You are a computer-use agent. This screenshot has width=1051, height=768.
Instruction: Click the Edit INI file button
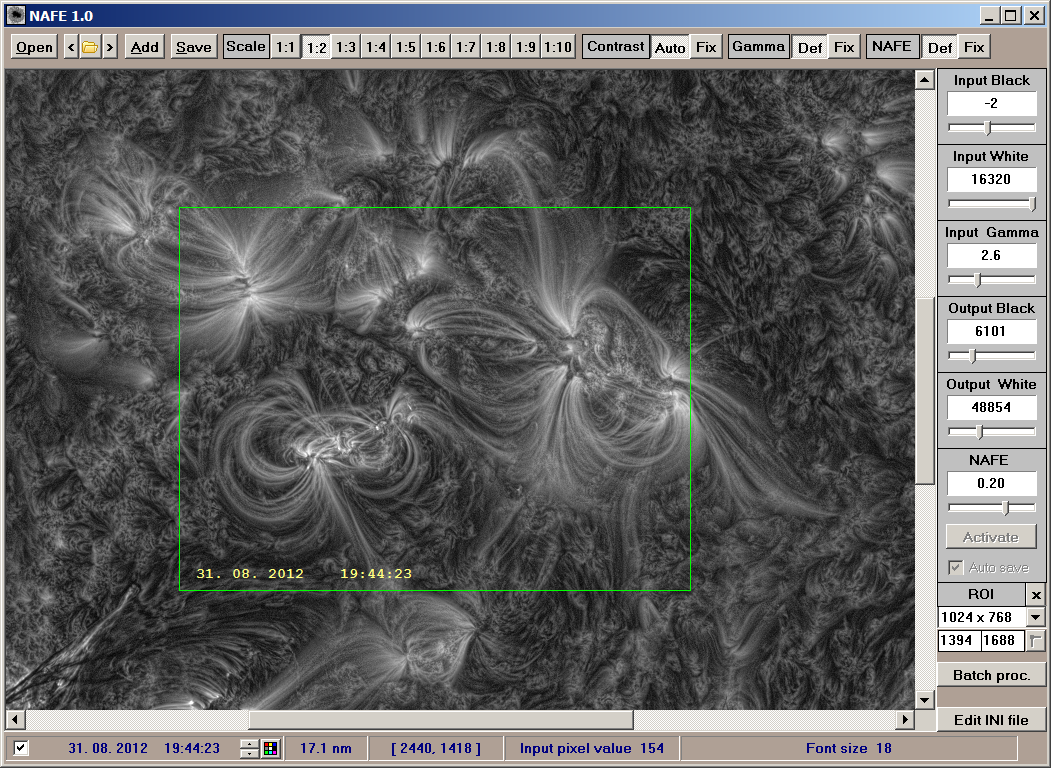(991, 720)
